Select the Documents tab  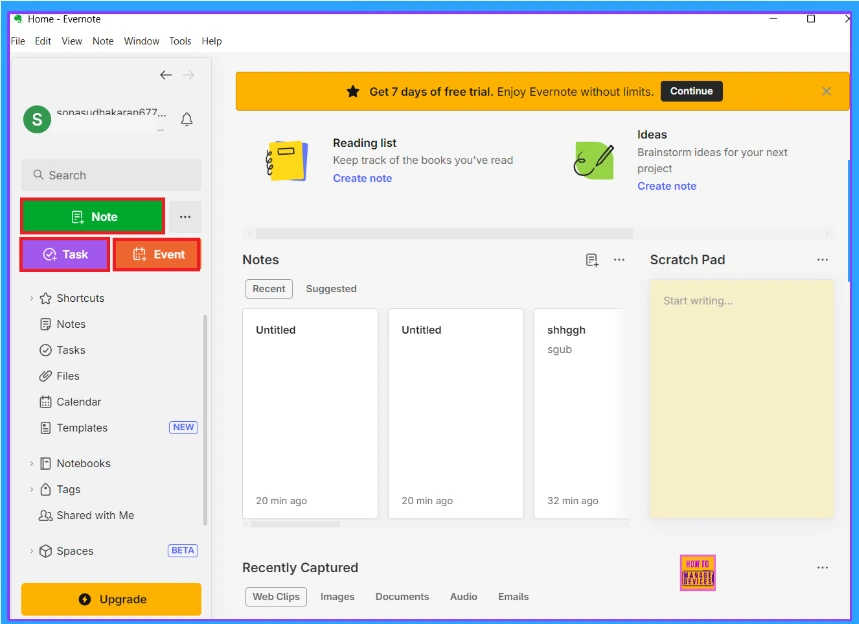402,597
